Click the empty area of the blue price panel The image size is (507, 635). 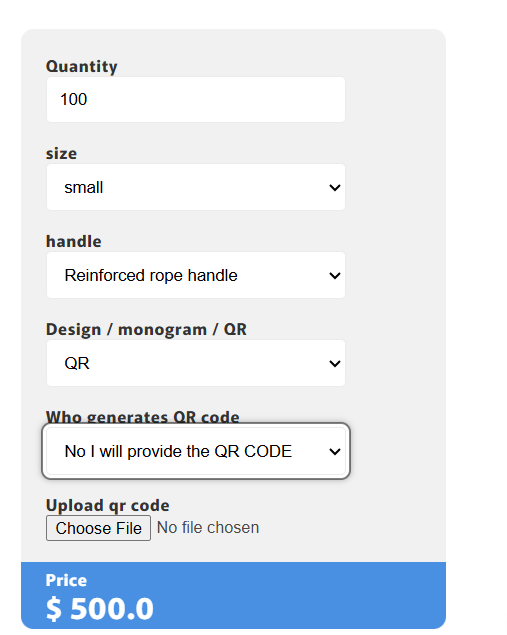(300, 595)
